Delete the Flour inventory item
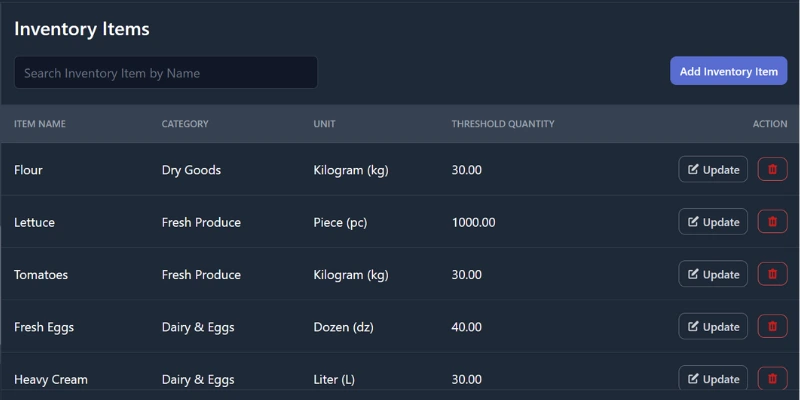Screen dimensions: 800x400 pyautogui.click(x=772, y=170)
